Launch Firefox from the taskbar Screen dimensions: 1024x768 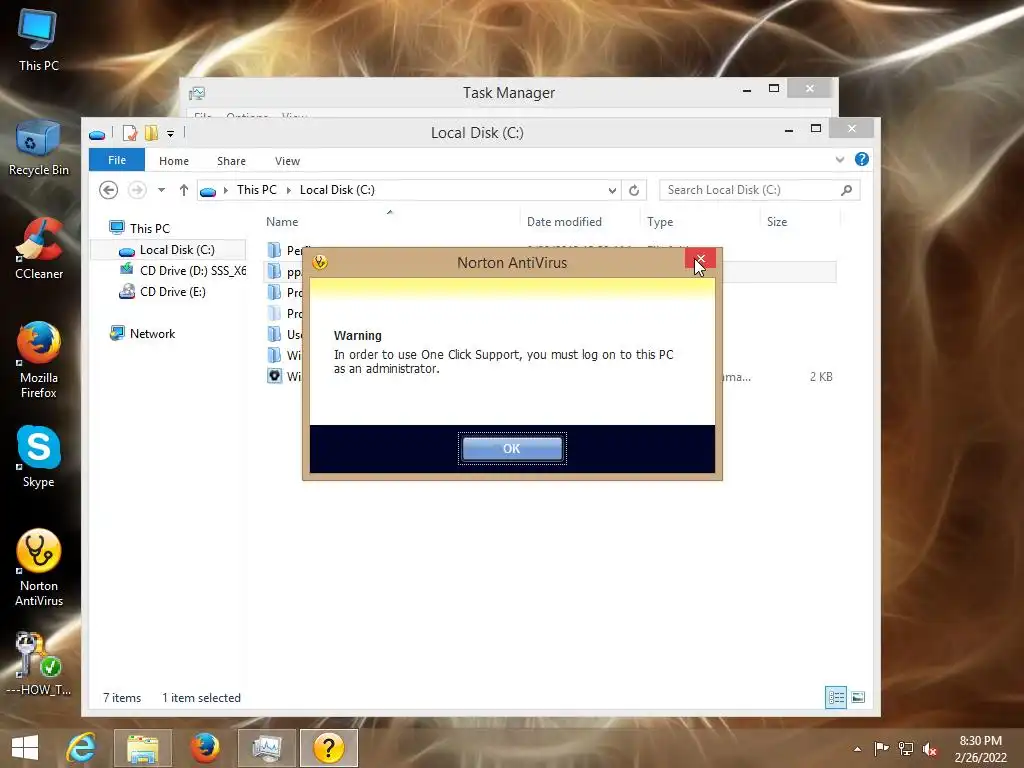pyautogui.click(x=204, y=748)
